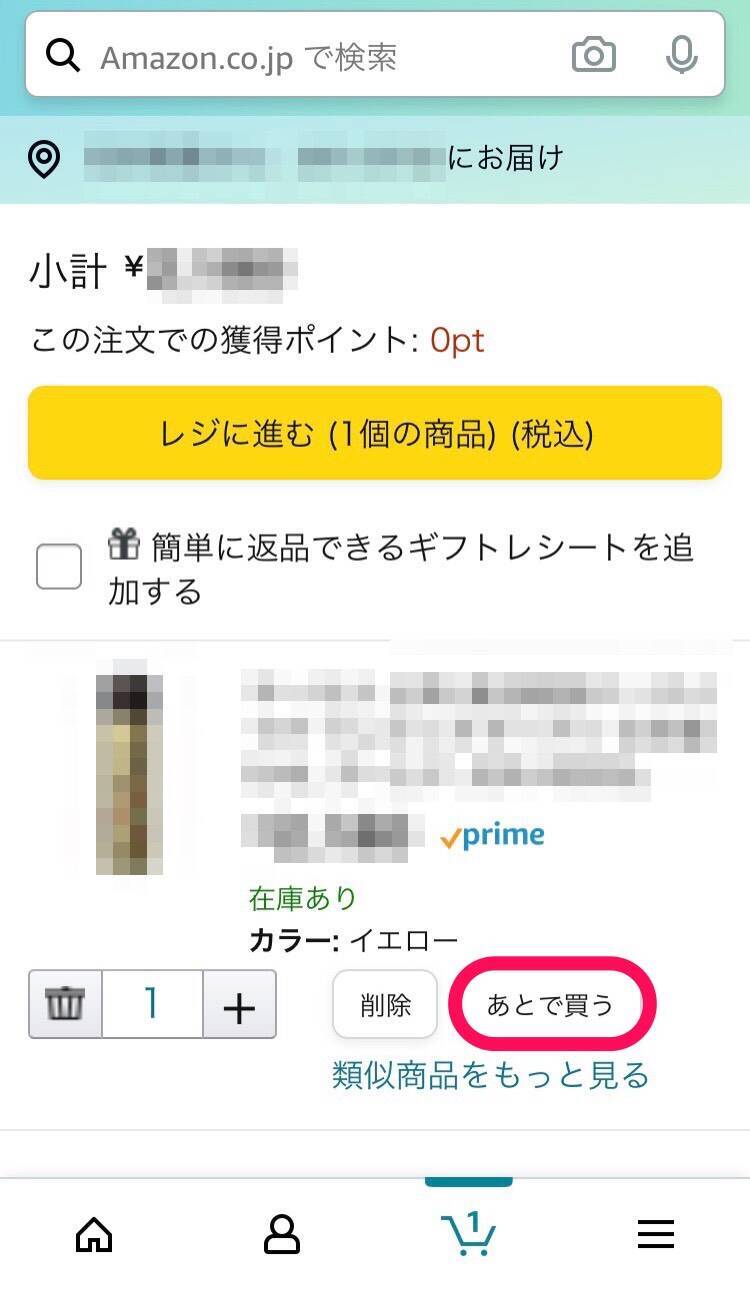This screenshot has height=1290, width=750.
Task: Open camera search icon
Action: pyautogui.click(x=593, y=56)
